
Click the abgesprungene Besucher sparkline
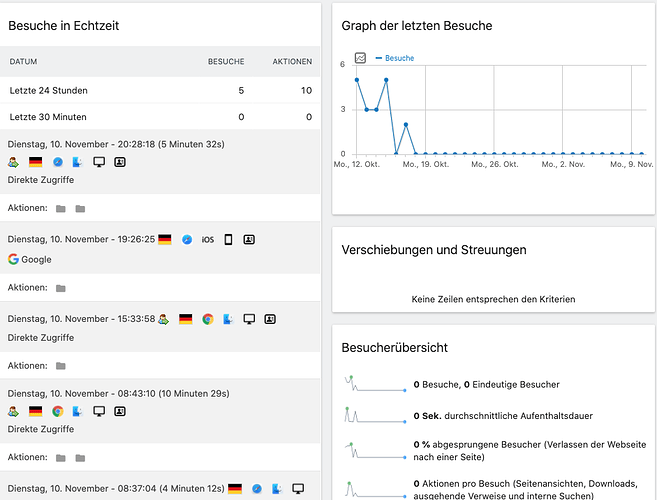(375, 451)
